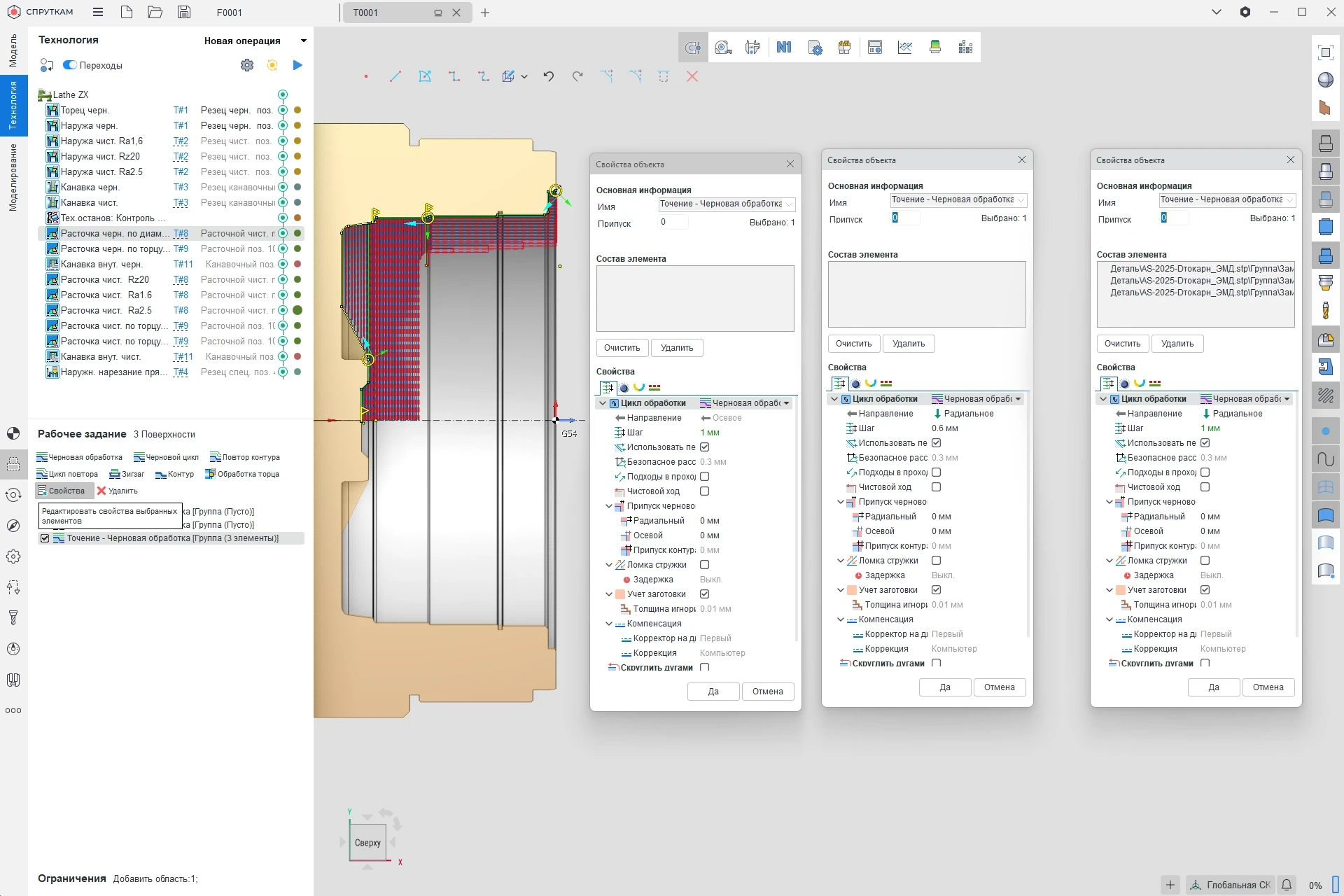Open Черновая обработка cycle dropdown in middle dialog
Viewport: 1344px width, 896px height.
pyautogui.click(x=1018, y=399)
